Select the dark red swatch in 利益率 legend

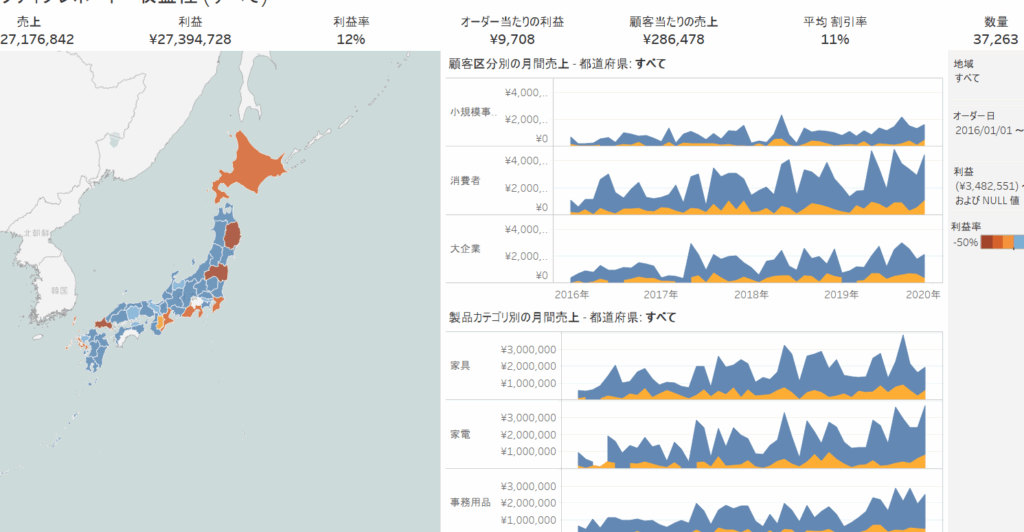986,243
